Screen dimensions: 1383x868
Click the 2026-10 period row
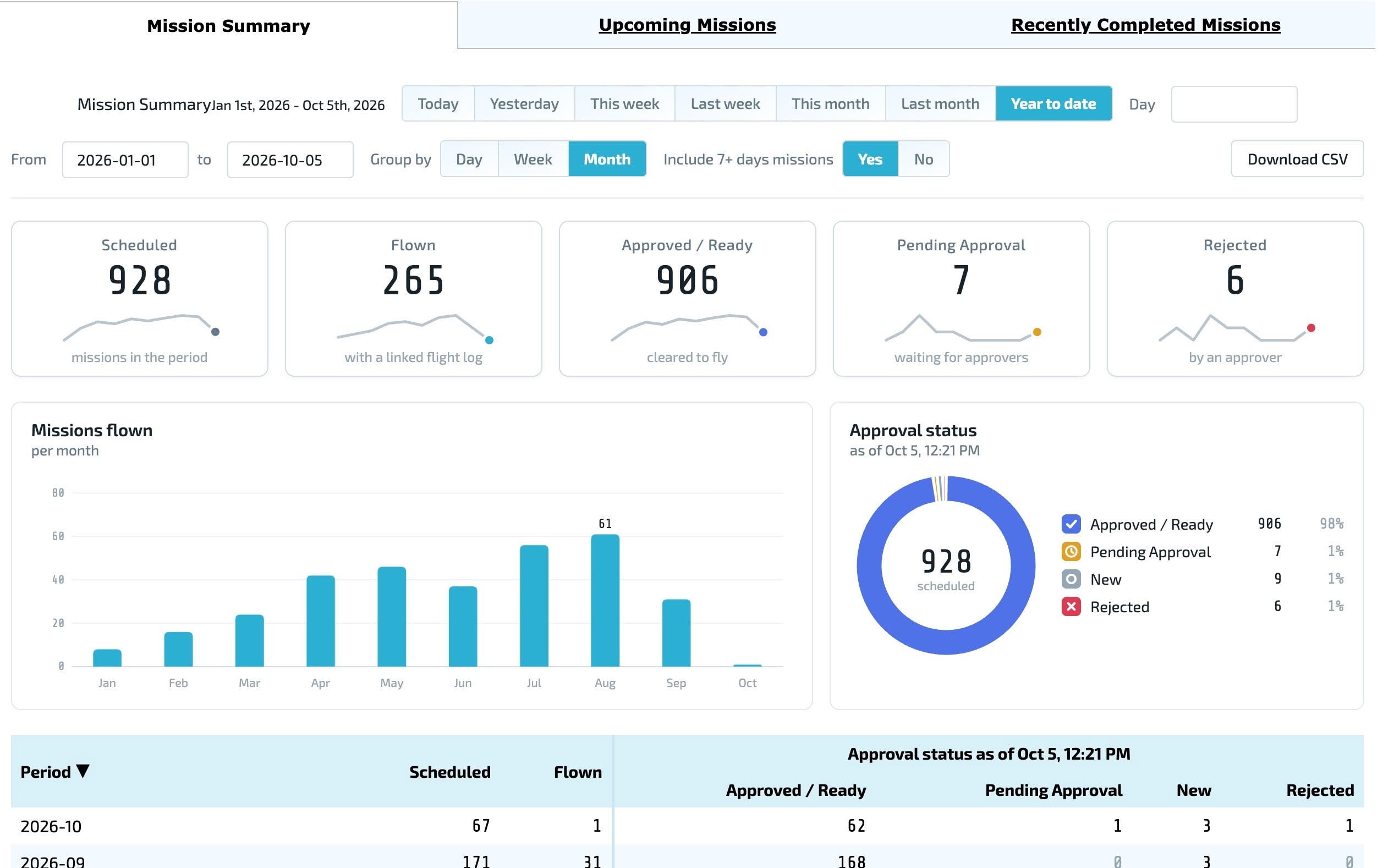[687, 826]
